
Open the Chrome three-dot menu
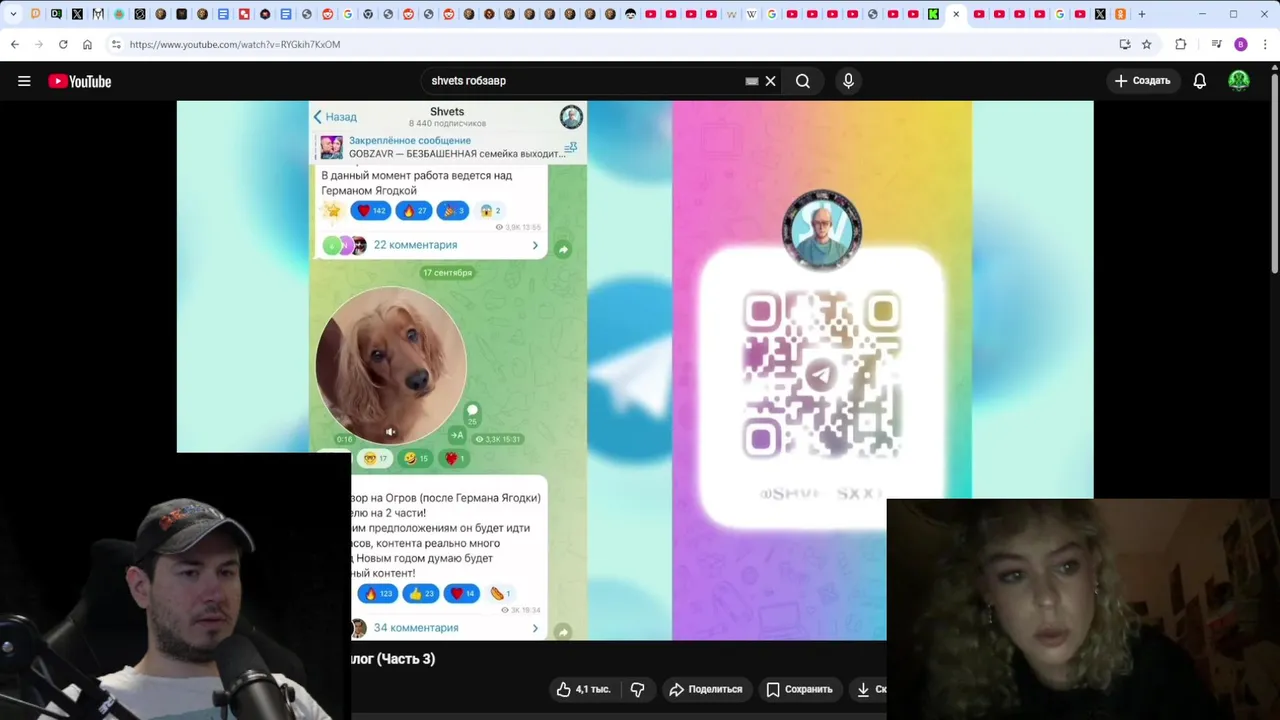[1266, 44]
